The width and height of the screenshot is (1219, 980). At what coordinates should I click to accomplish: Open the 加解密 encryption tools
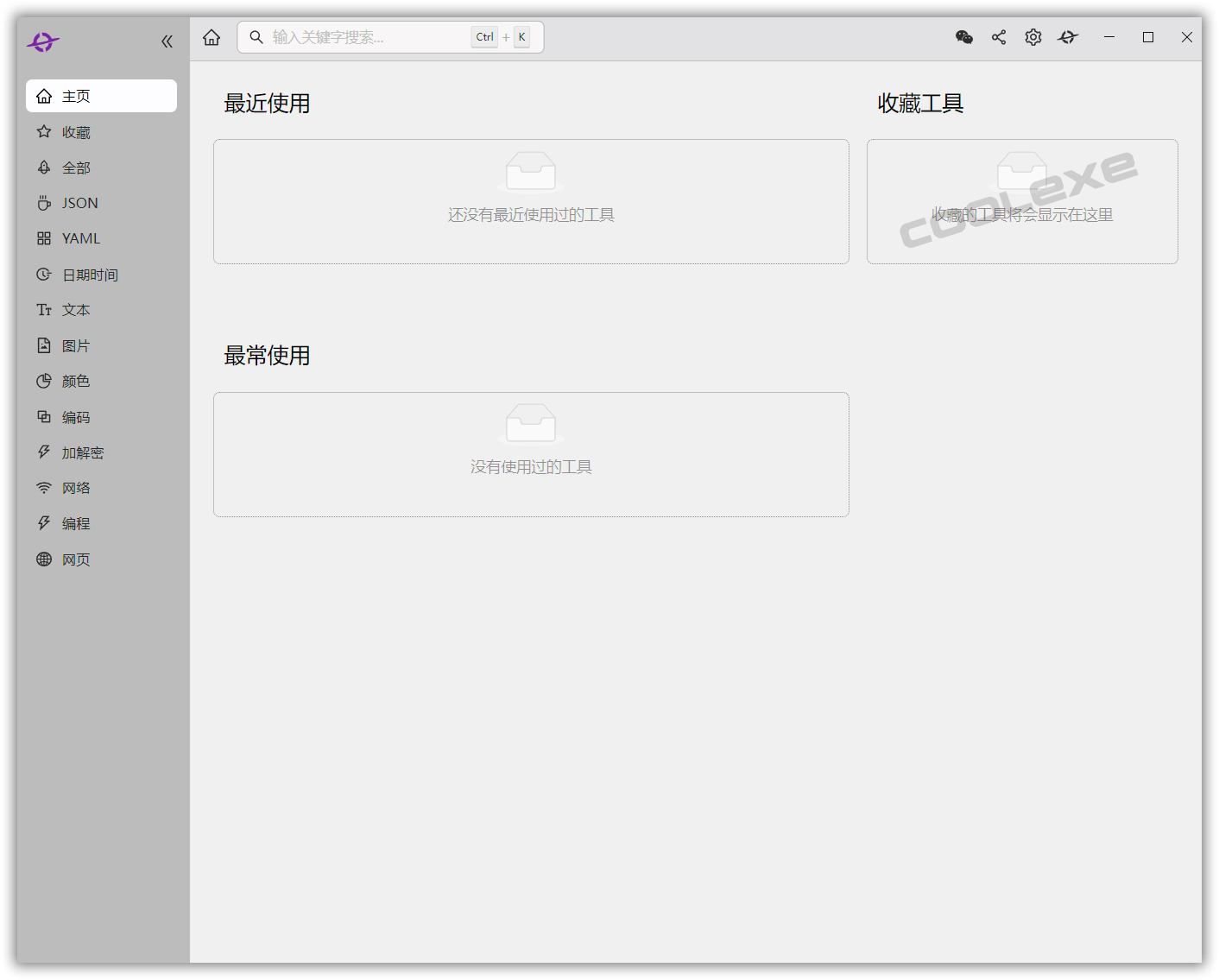[82, 452]
